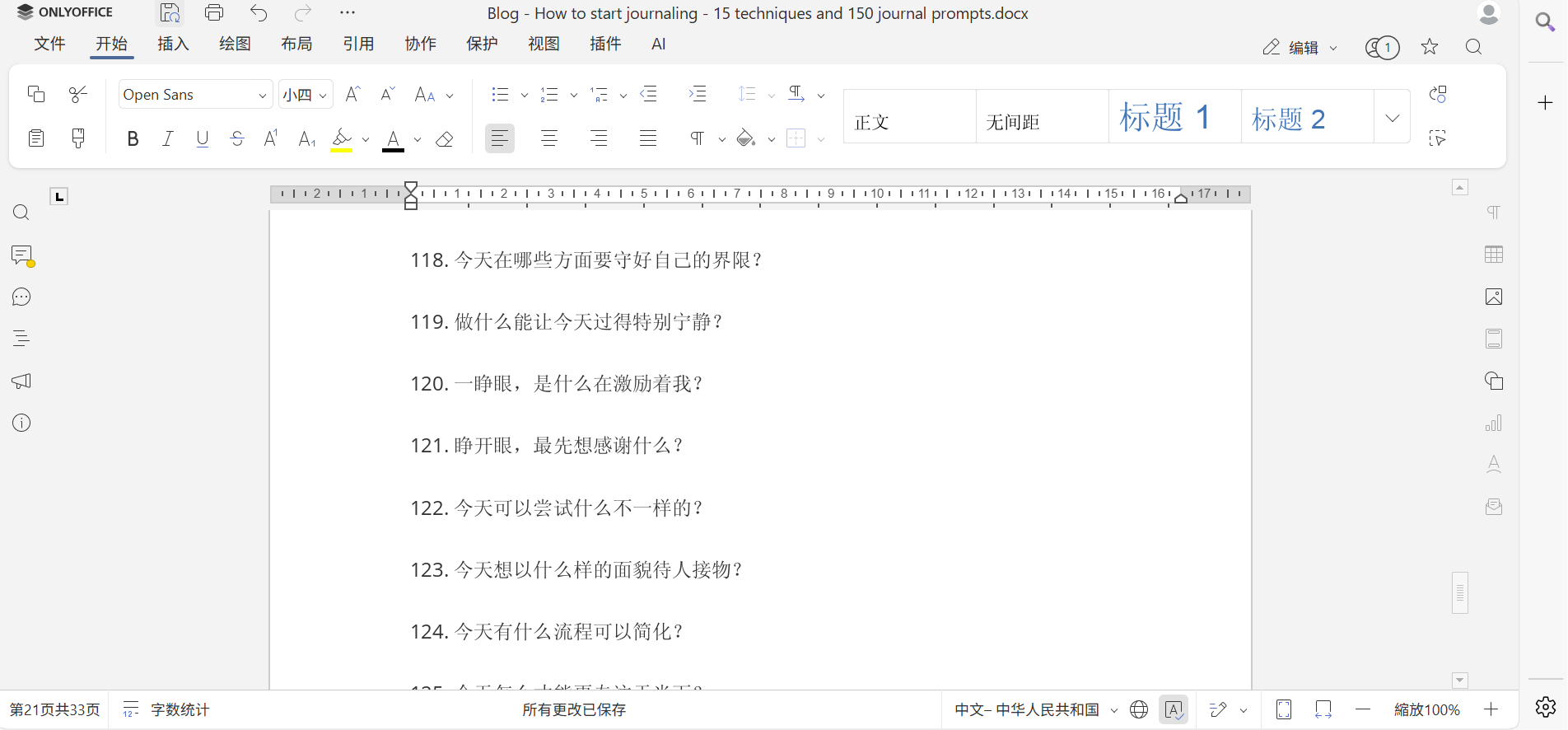Click the copy style (format painter) icon

[78, 138]
